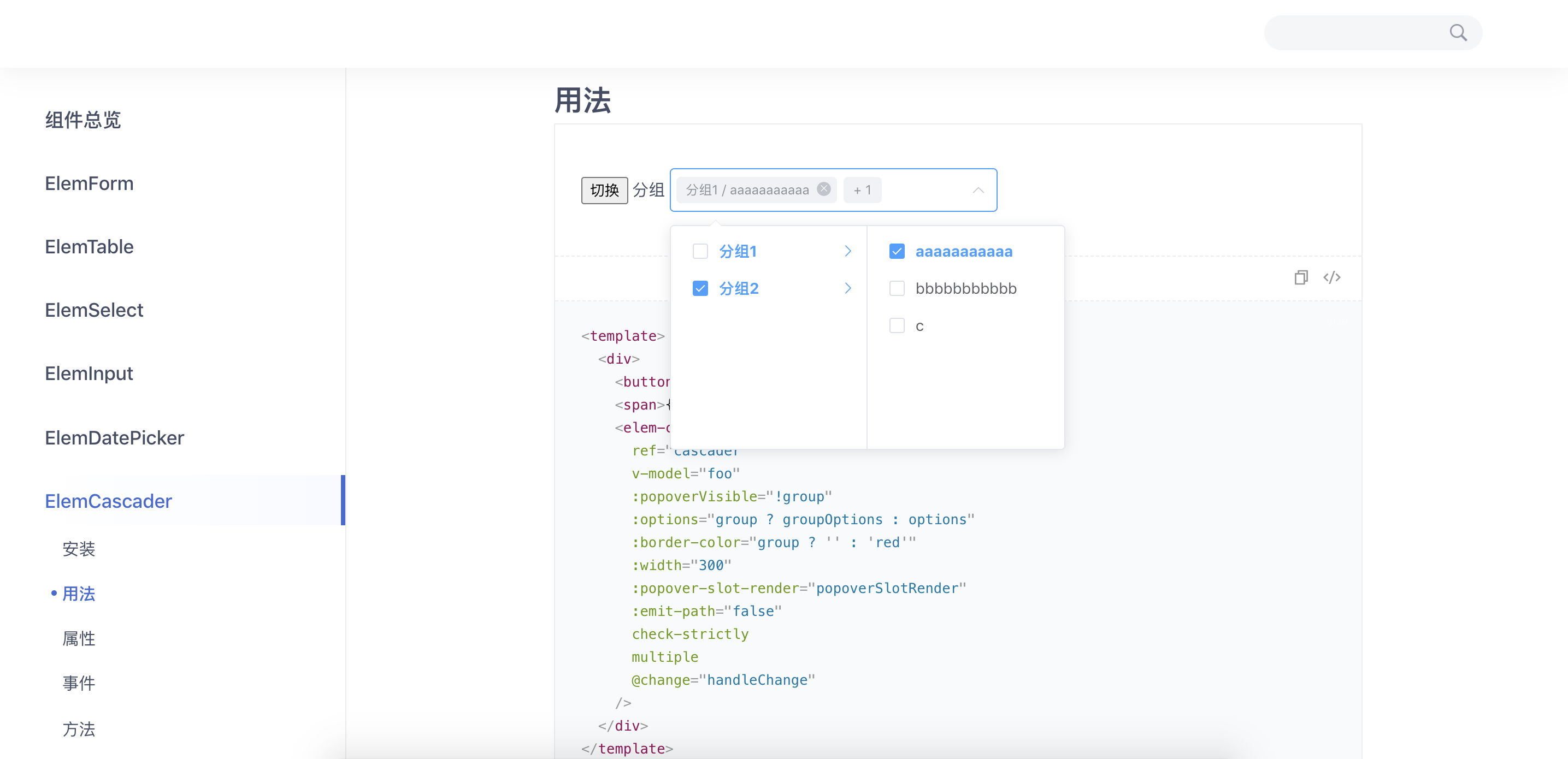Jump to the 事件 section
Image resolution: width=1568 pixels, height=759 pixels.
79,683
